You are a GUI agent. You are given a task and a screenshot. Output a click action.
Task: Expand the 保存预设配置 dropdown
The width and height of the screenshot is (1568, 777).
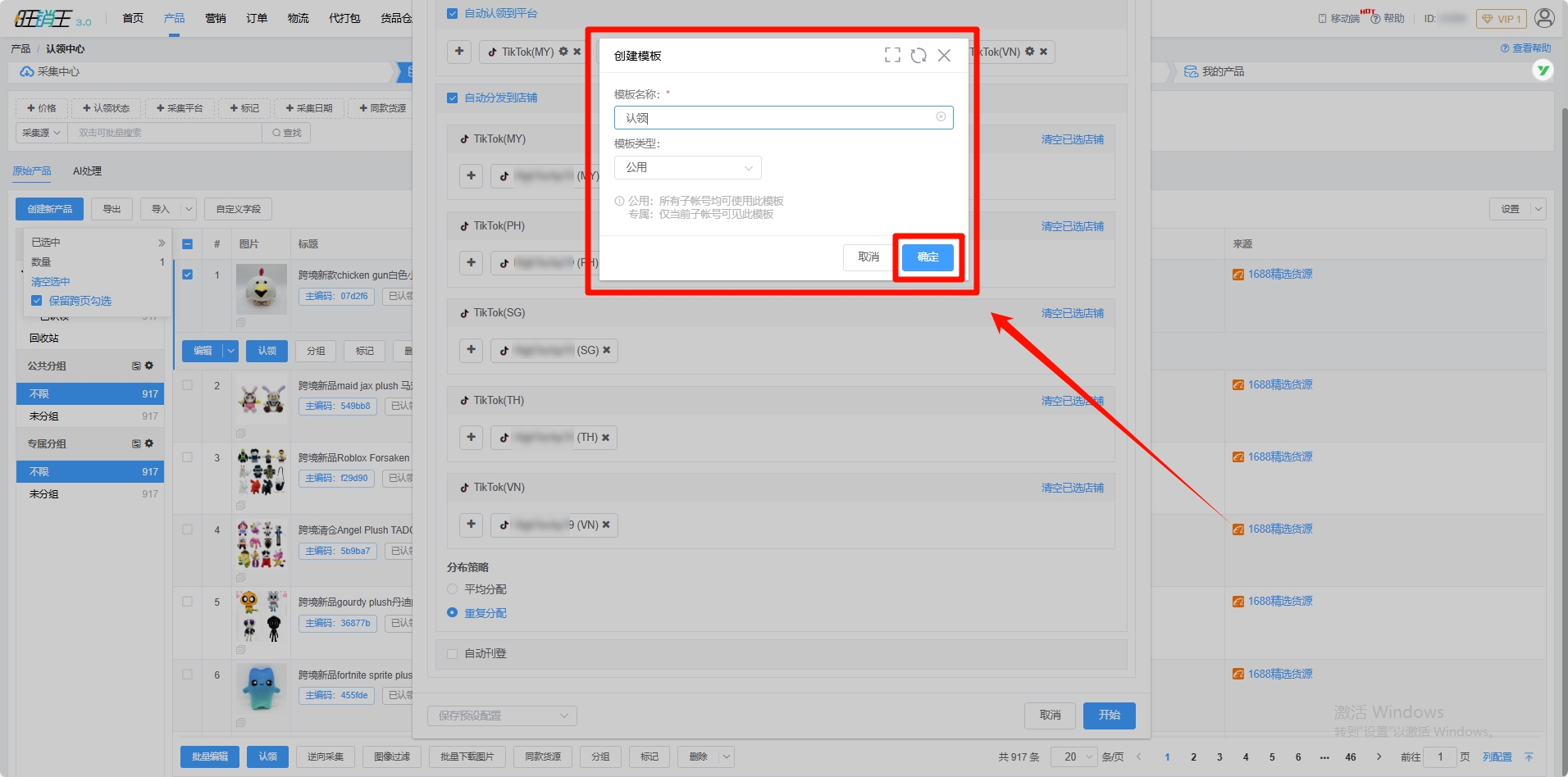pos(502,716)
